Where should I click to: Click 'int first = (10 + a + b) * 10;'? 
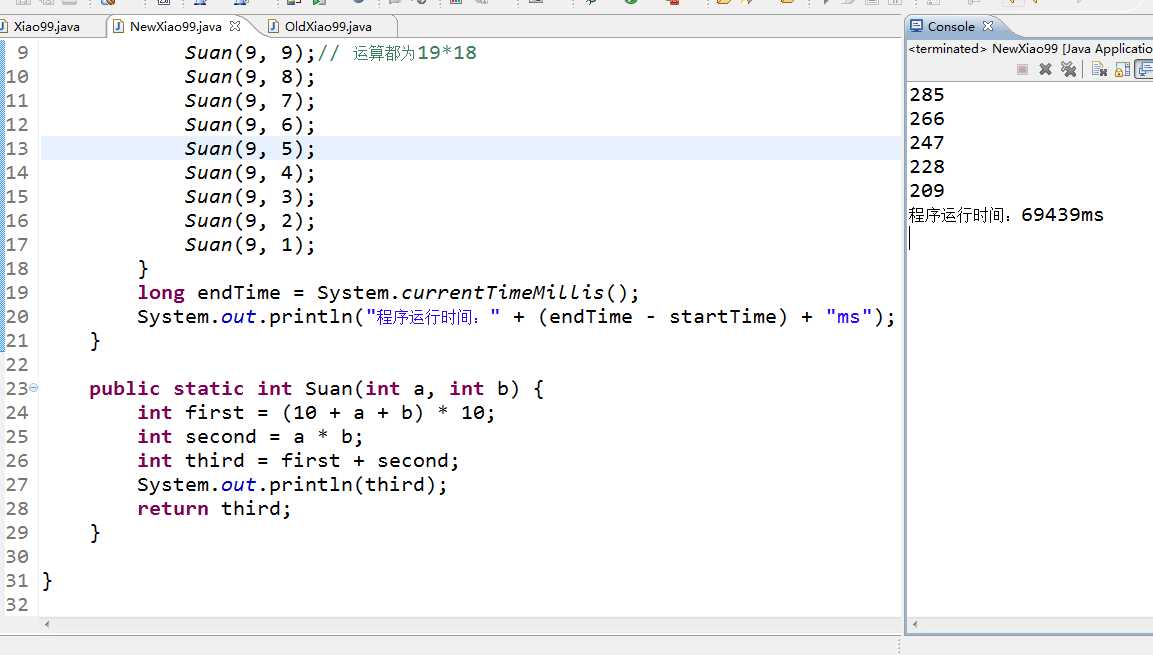316,413
